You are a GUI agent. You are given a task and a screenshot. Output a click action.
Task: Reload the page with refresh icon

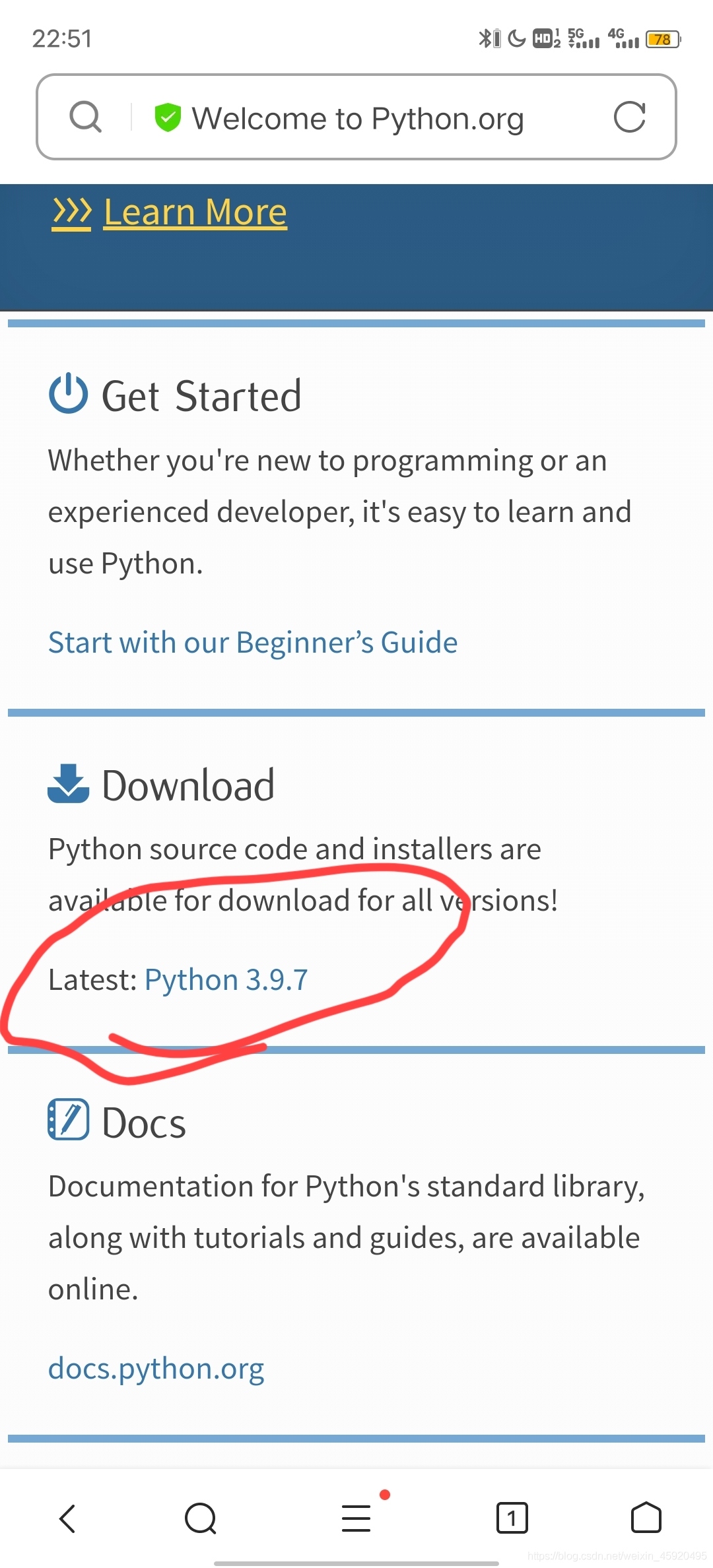point(629,117)
